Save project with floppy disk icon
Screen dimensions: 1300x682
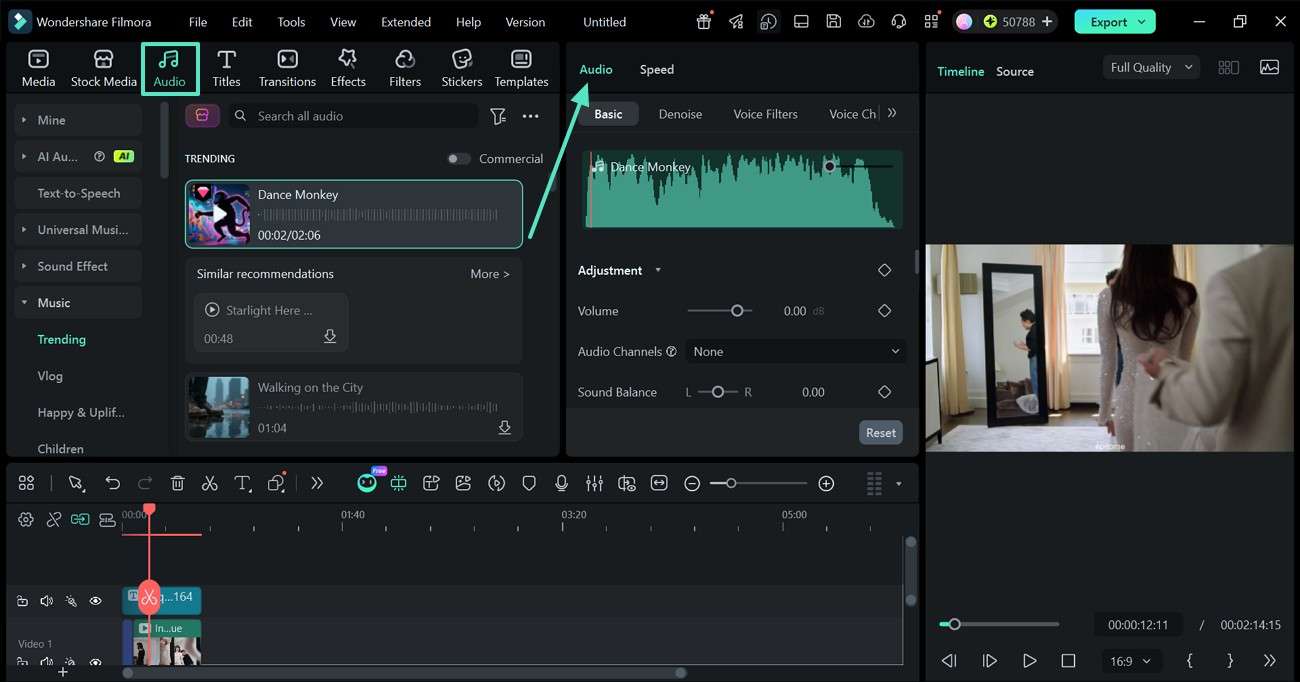pos(833,21)
